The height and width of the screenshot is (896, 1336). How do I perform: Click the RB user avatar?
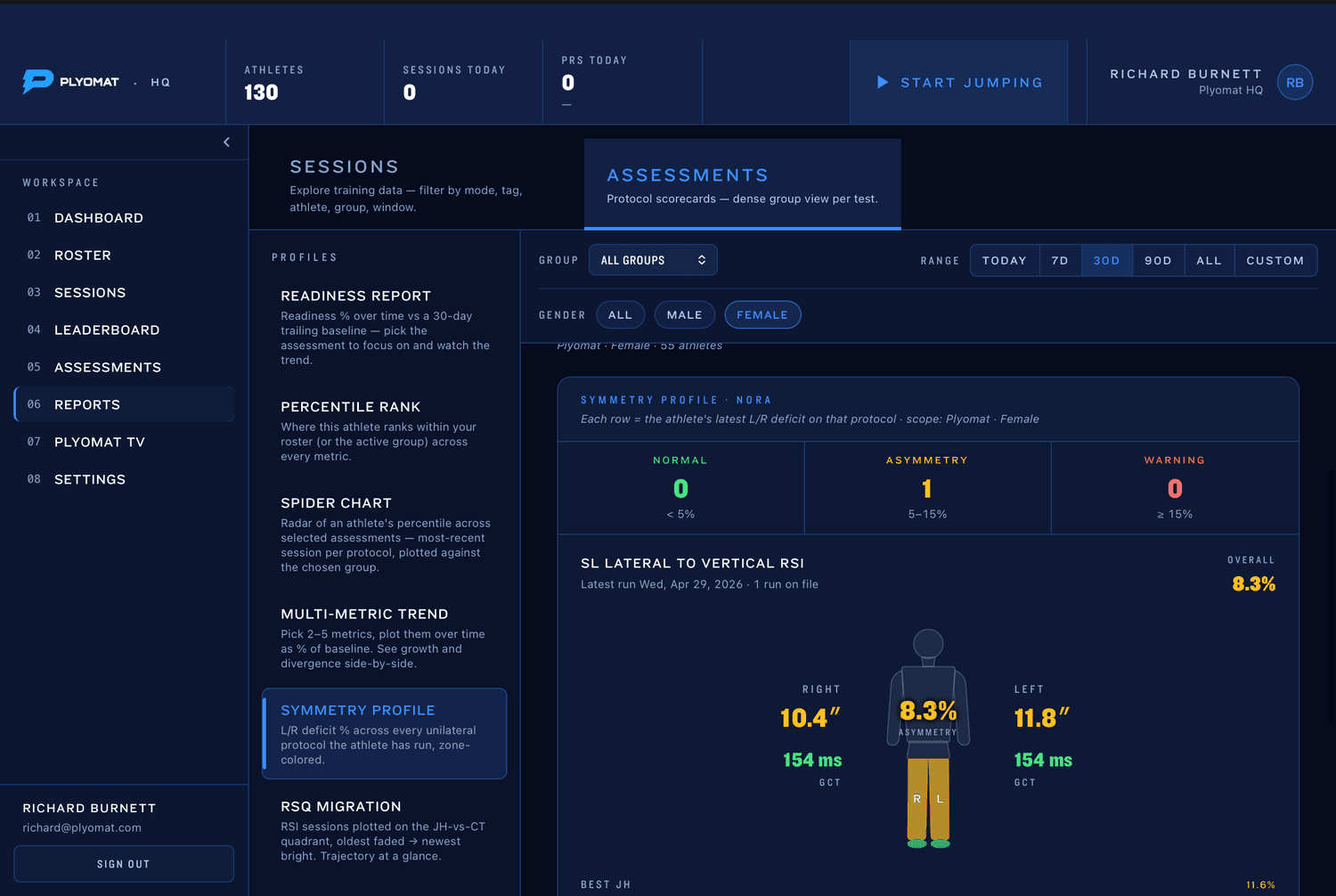point(1295,83)
